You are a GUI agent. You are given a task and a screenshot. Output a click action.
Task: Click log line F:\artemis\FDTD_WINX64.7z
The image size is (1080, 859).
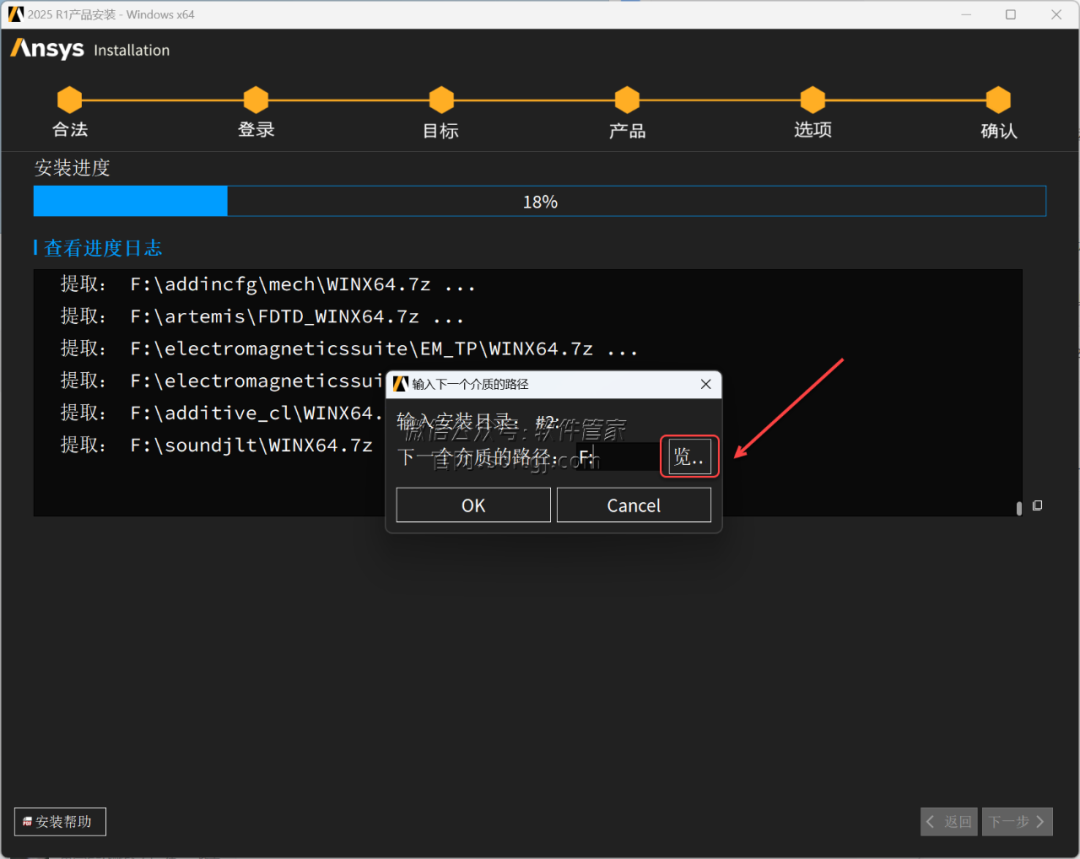[x=262, y=316]
